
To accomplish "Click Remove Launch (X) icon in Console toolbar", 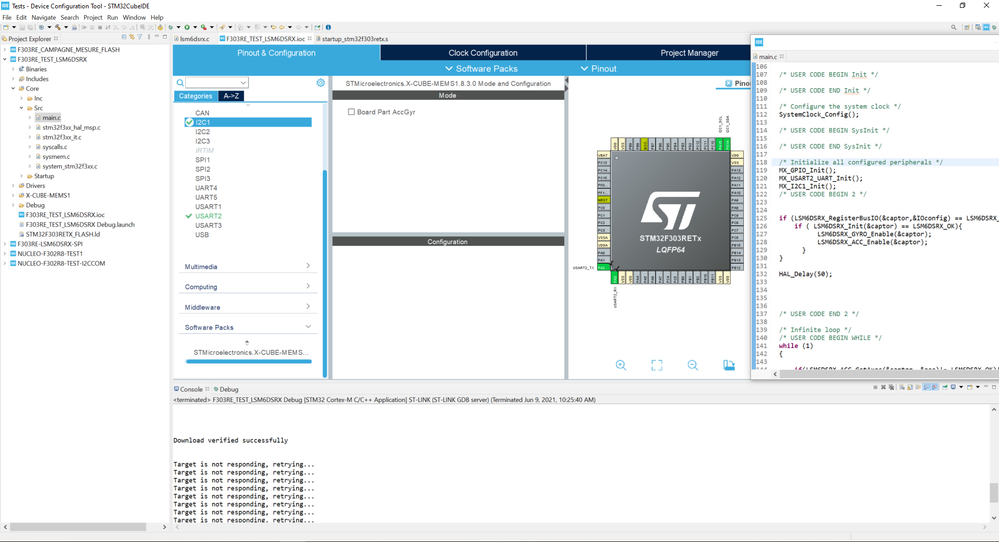I will (x=884, y=387).
